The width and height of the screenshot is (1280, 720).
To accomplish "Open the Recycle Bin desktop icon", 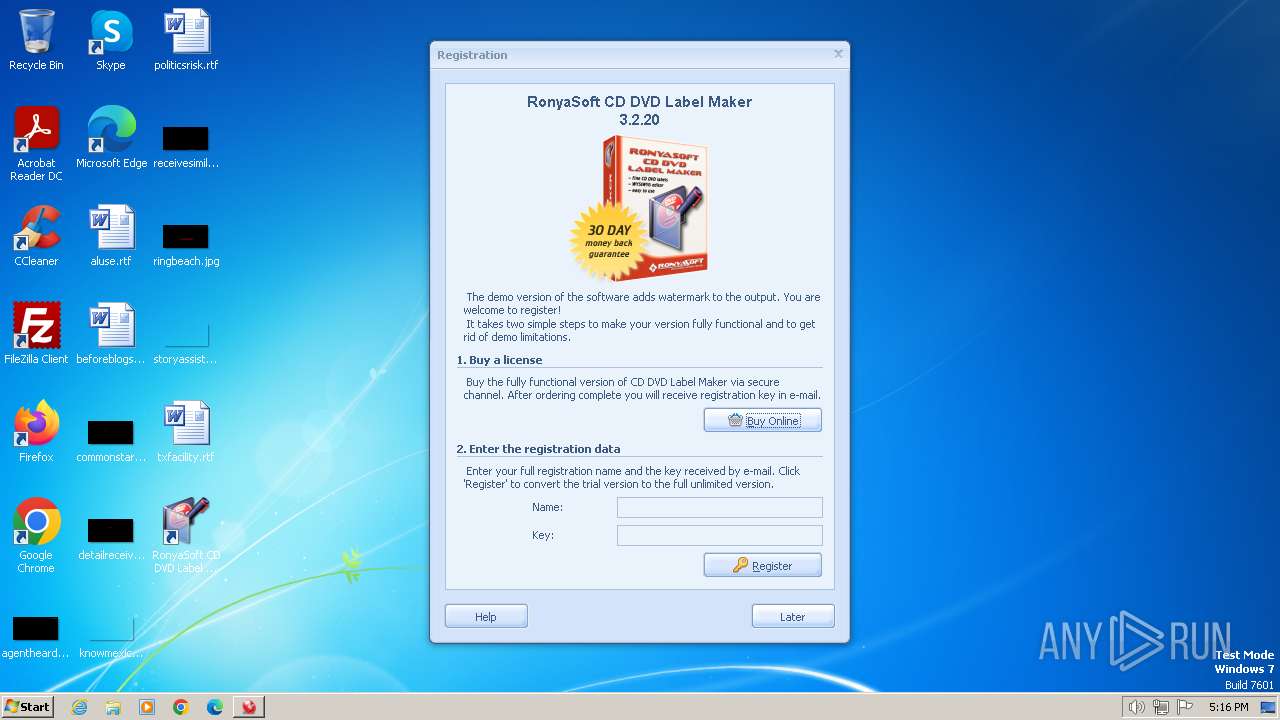I will click(36, 40).
